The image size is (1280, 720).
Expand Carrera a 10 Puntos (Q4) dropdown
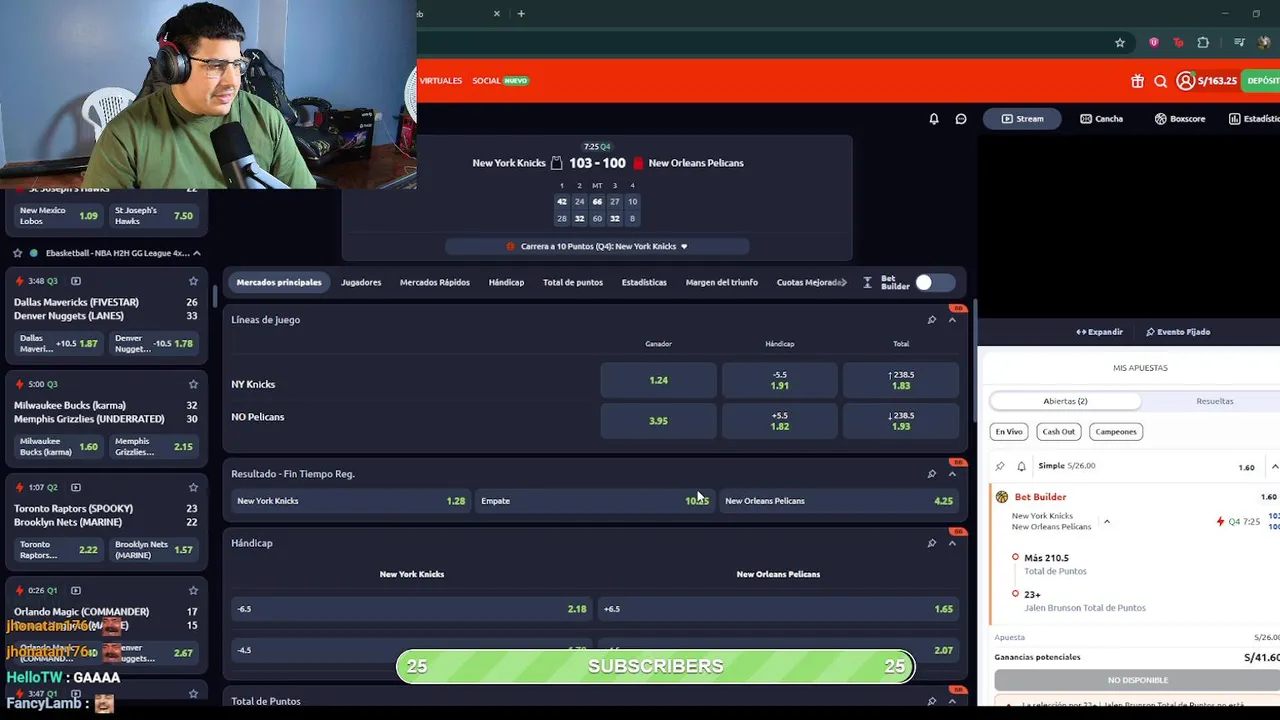click(x=684, y=246)
